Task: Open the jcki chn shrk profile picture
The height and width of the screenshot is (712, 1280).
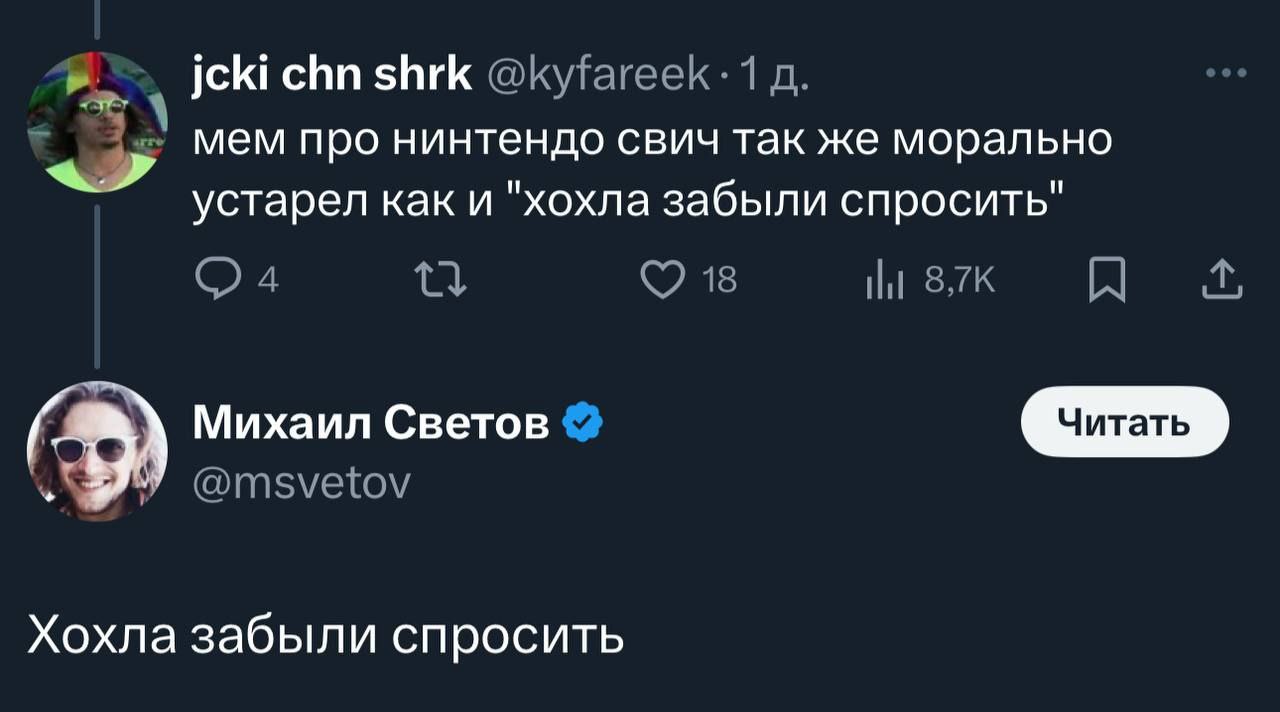Action: (x=97, y=122)
